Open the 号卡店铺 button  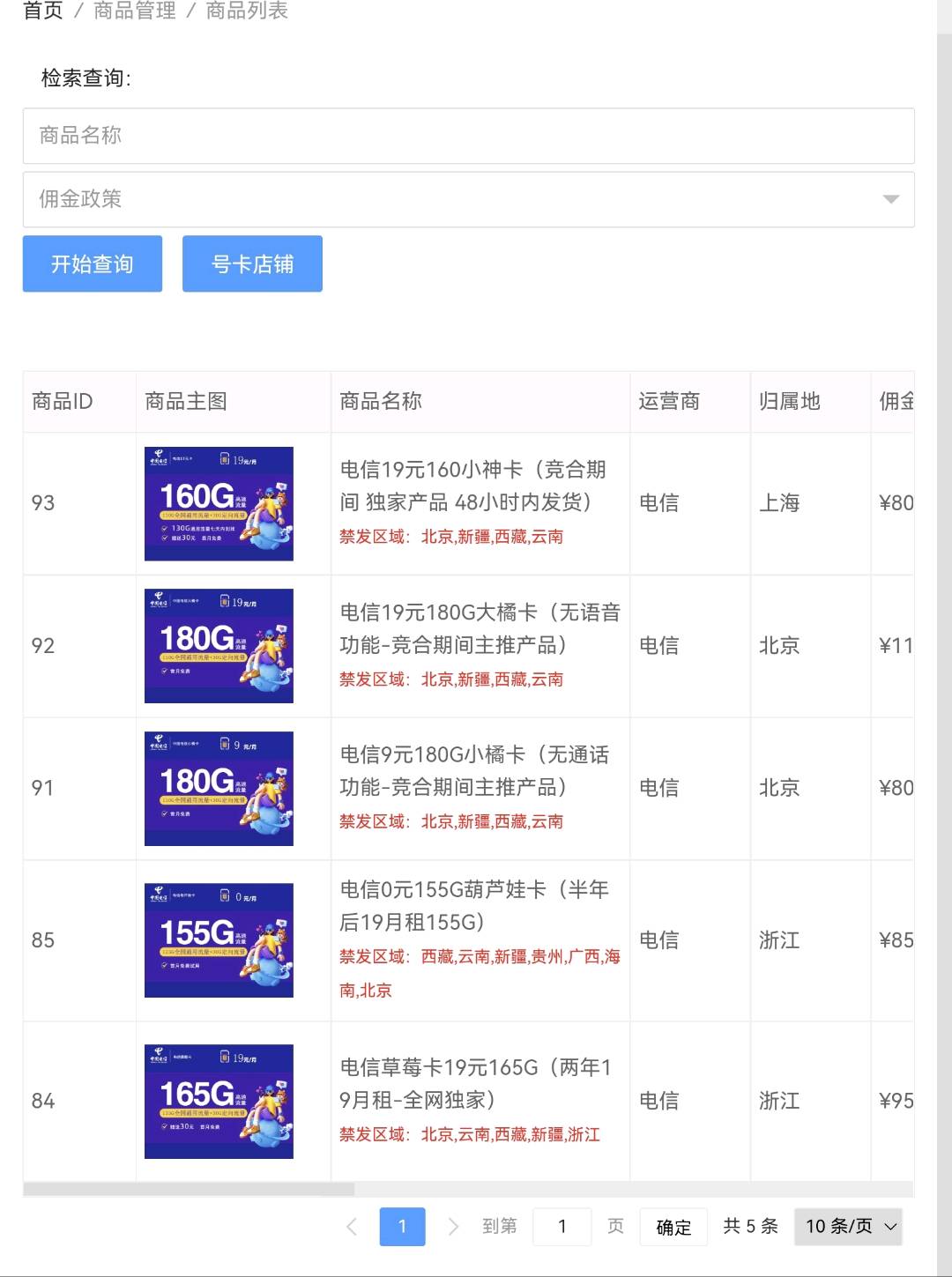point(252,264)
